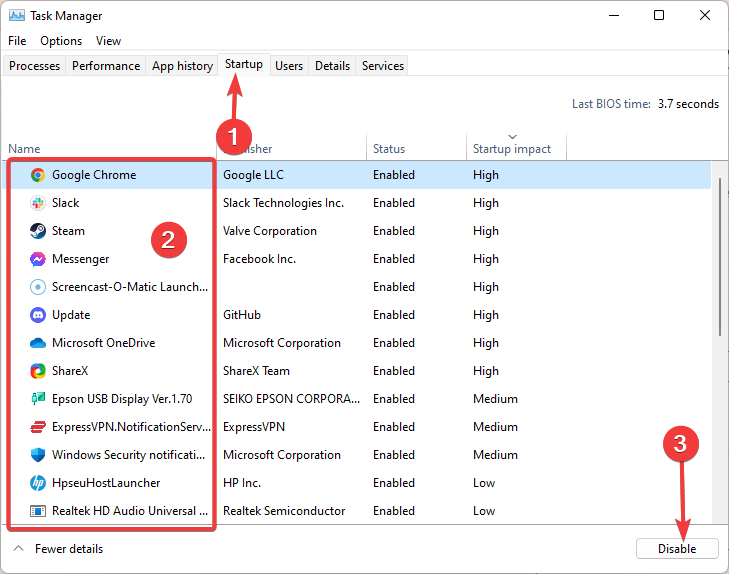Click the ExpressVPN notification service icon
729x574 pixels.
pos(38,427)
